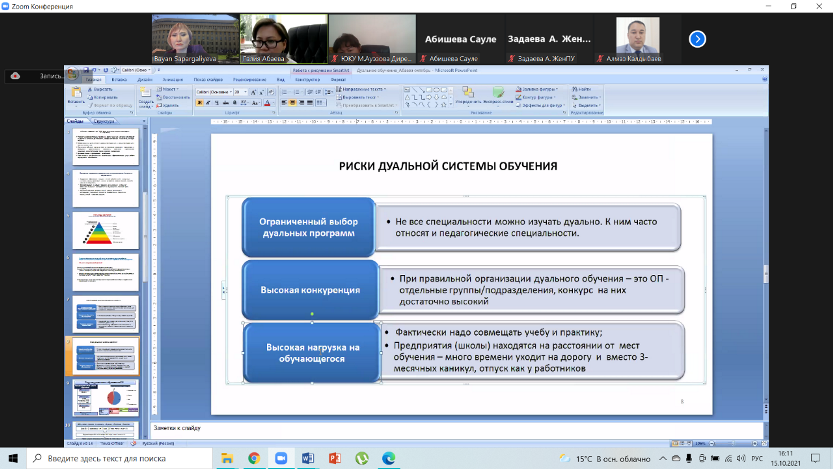Open the Quick Styles (Экспресс-стили) icon
This screenshot has height=469, width=833.
pyautogui.click(x=498, y=95)
